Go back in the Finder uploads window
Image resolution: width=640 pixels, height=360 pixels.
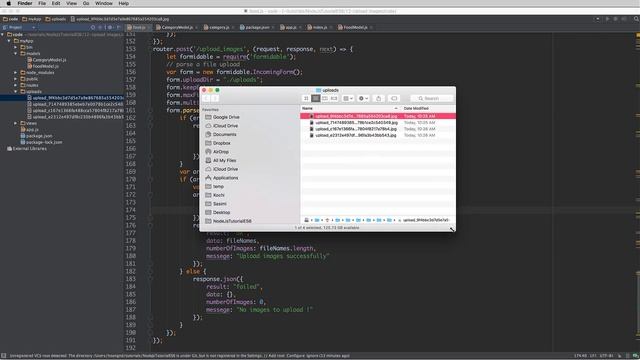pyautogui.click(x=206, y=98)
